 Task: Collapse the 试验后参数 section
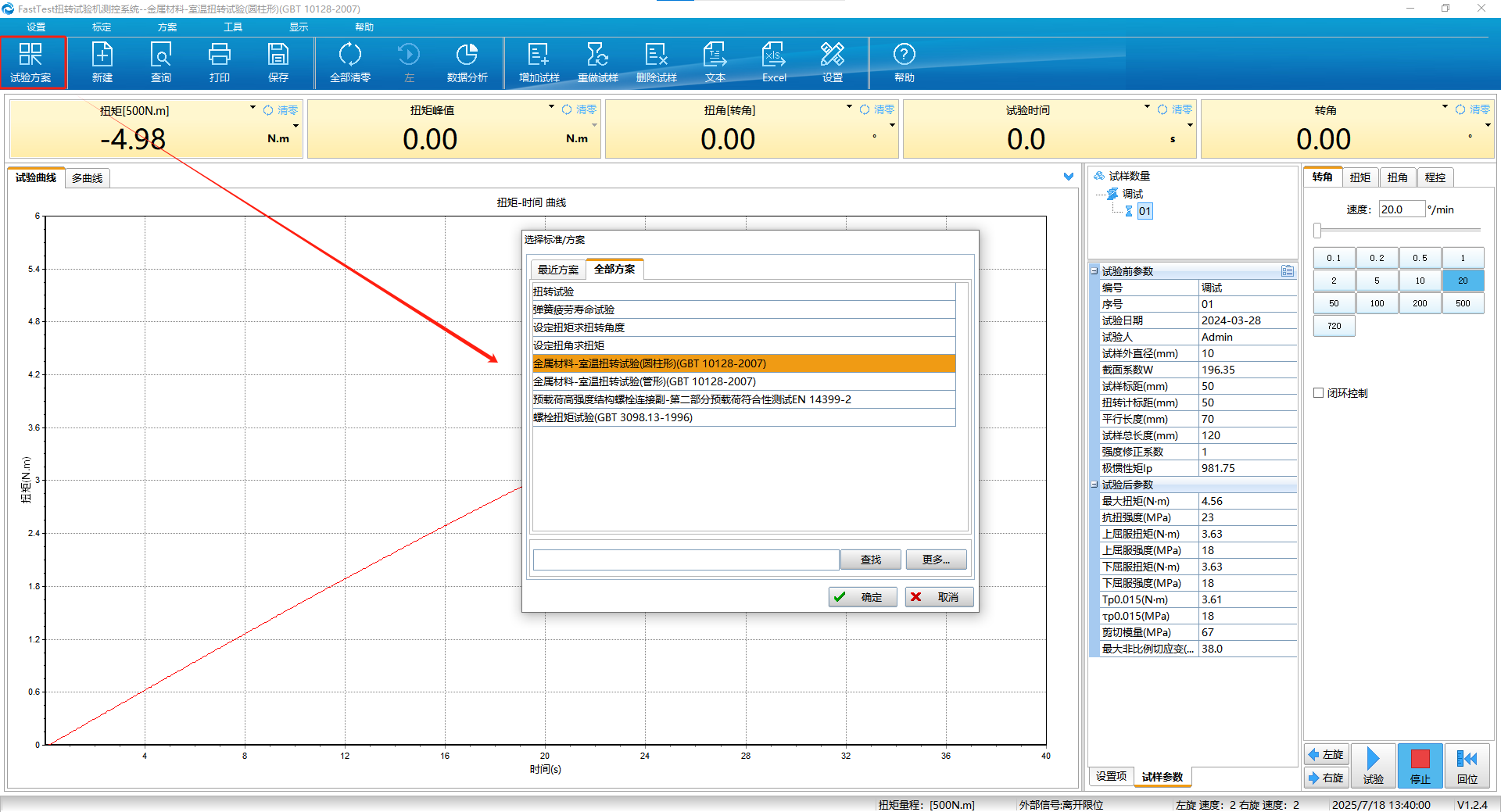(1094, 485)
